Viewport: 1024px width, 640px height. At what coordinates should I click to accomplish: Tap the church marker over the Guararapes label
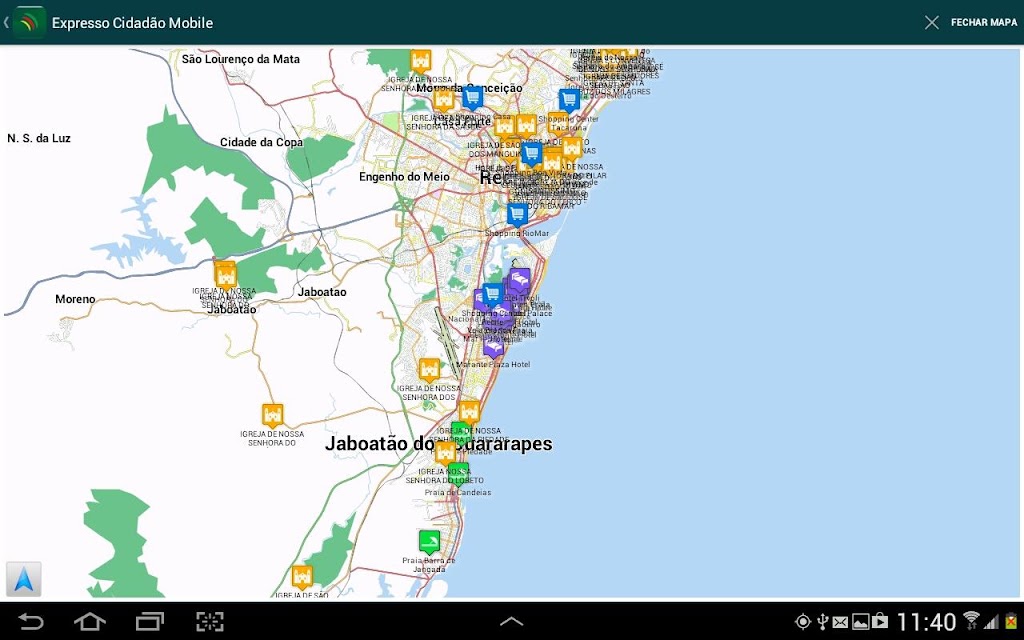[445, 453]
